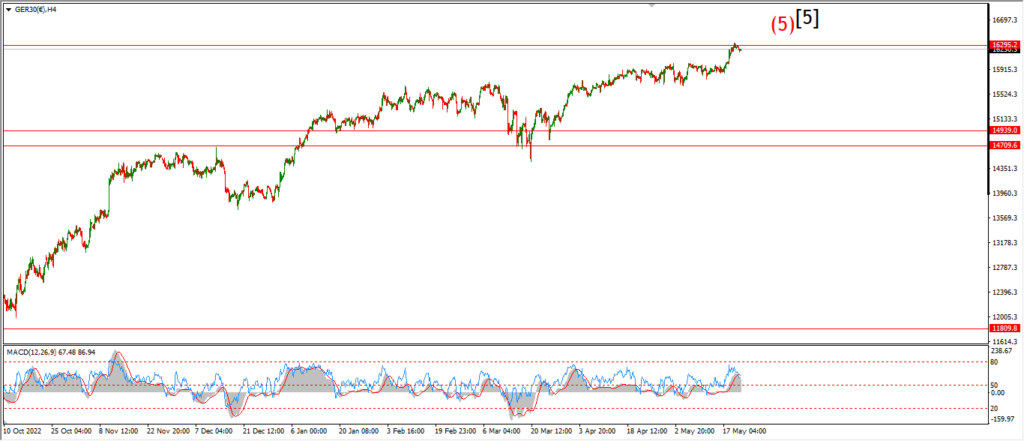
Task: Click the 238.67 MACD scale value
Action: click(1002, 351)
